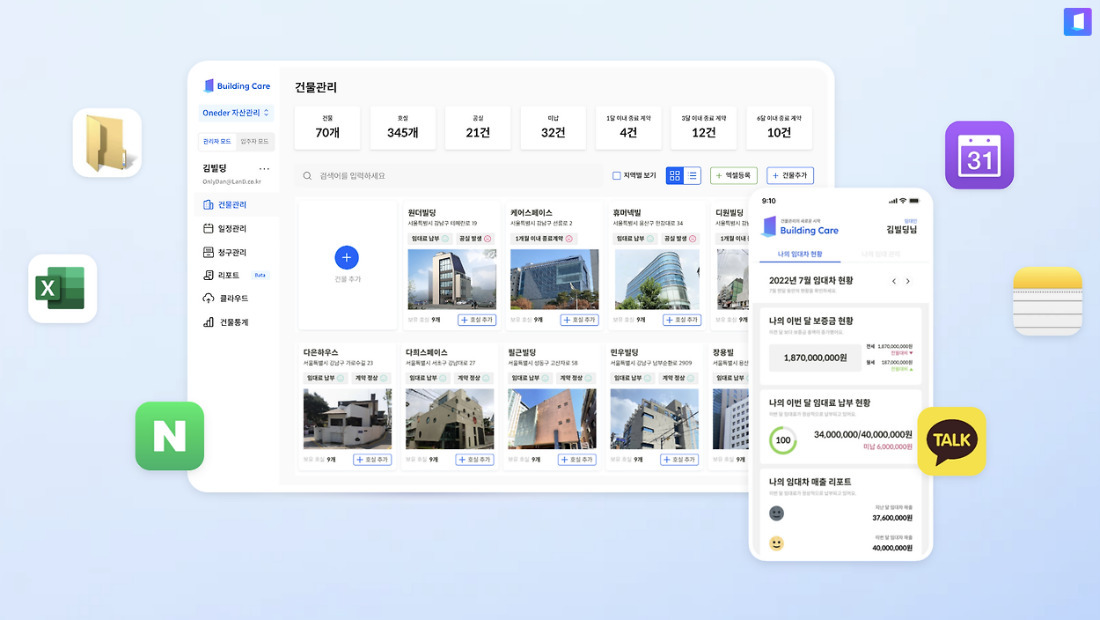Click the phone Building Care logo
Image resolution: width=1100 pixels, height=620 pixels.
tap(800, 226)
